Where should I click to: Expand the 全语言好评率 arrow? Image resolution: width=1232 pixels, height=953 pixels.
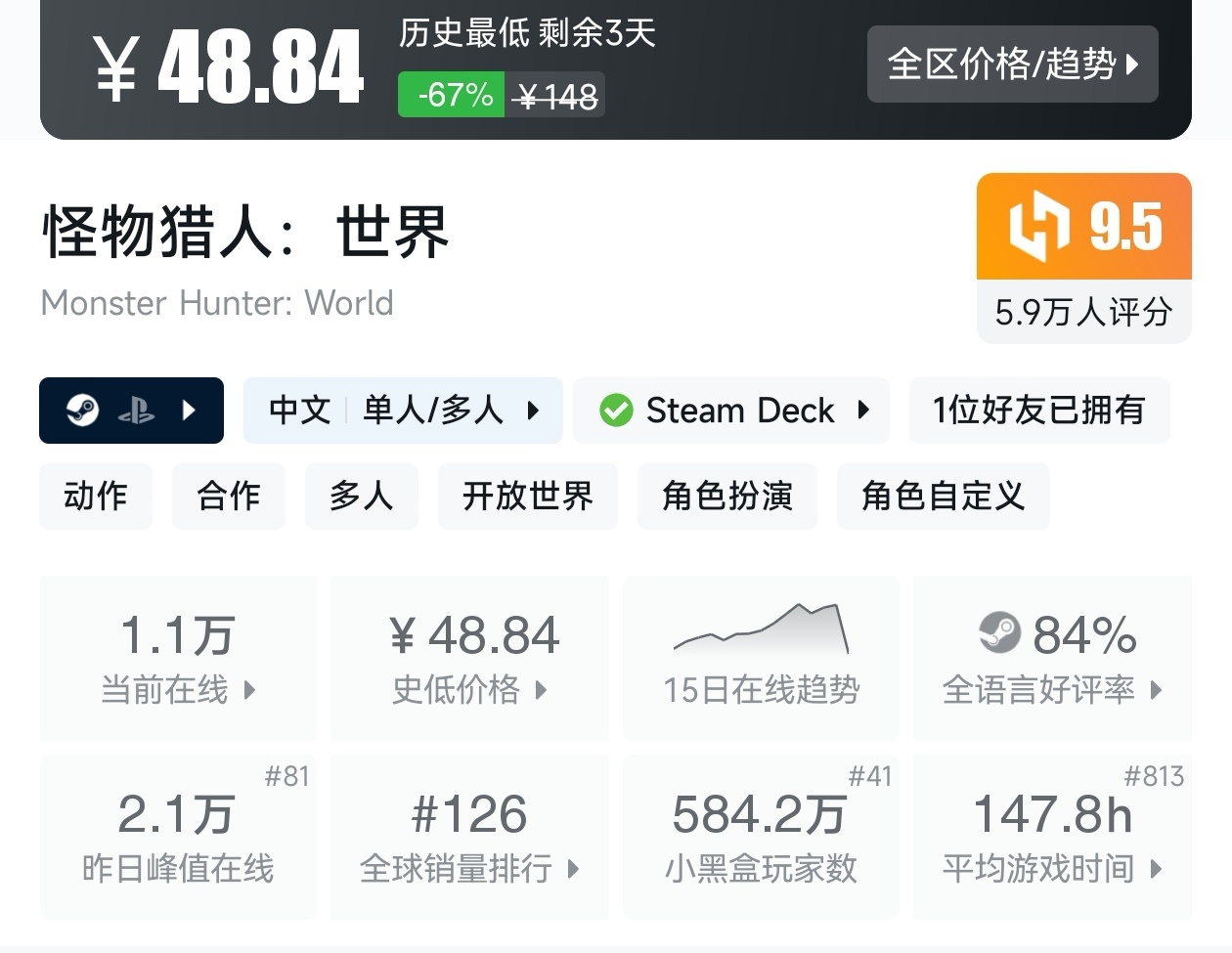point(1156,690)
